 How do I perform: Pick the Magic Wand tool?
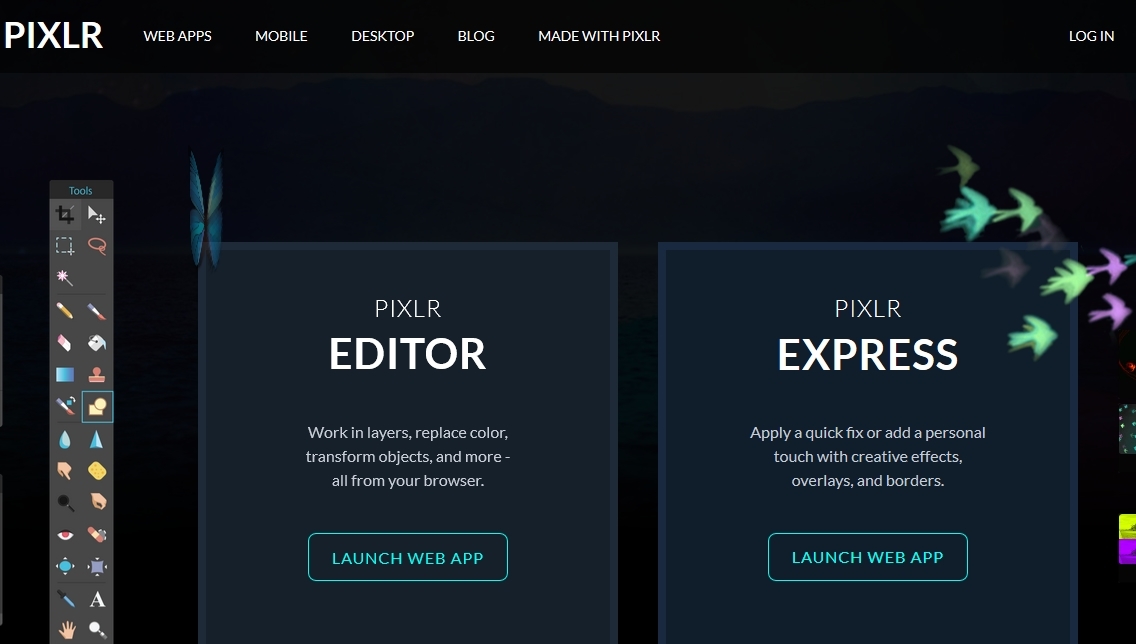[65, 277]
